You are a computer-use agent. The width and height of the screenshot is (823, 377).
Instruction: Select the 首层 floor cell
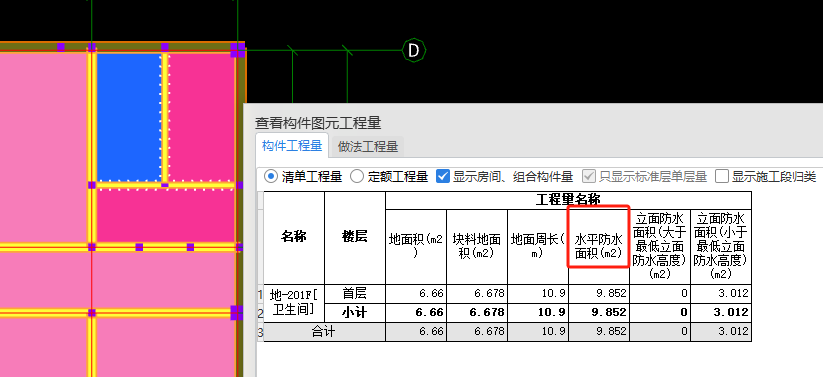click(355, 294)
